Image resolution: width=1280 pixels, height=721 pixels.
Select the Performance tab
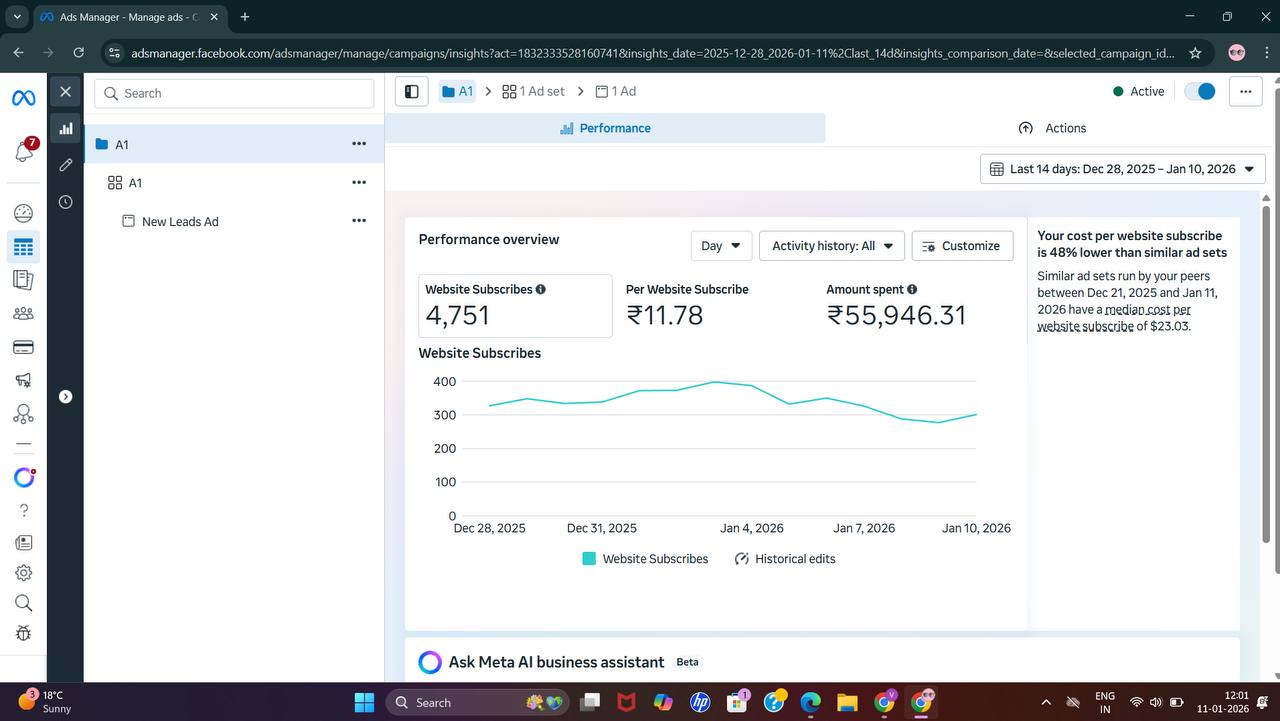tap(605, 128)
